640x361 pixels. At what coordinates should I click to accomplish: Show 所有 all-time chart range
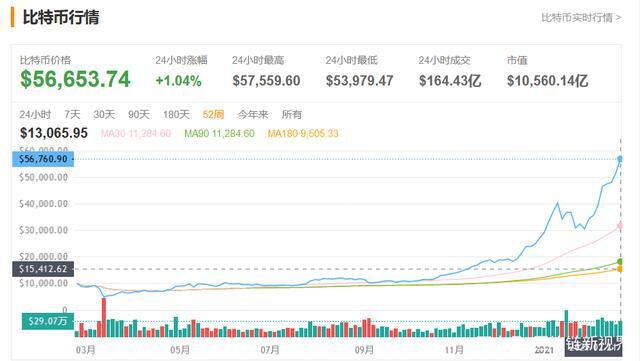[x=291, y=114]
